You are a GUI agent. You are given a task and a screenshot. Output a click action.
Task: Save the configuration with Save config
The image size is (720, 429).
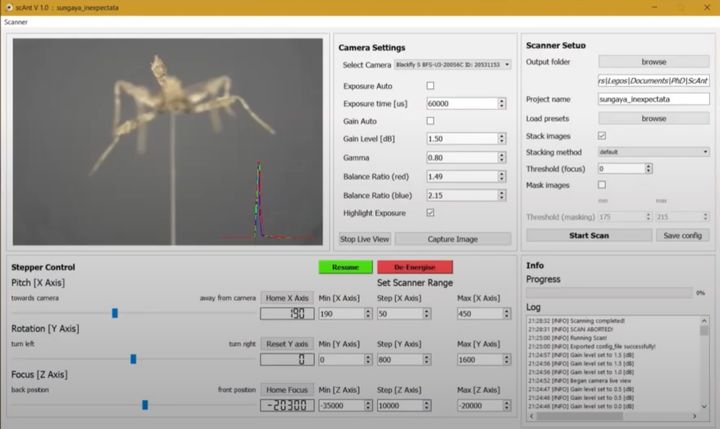pos(682,235)
